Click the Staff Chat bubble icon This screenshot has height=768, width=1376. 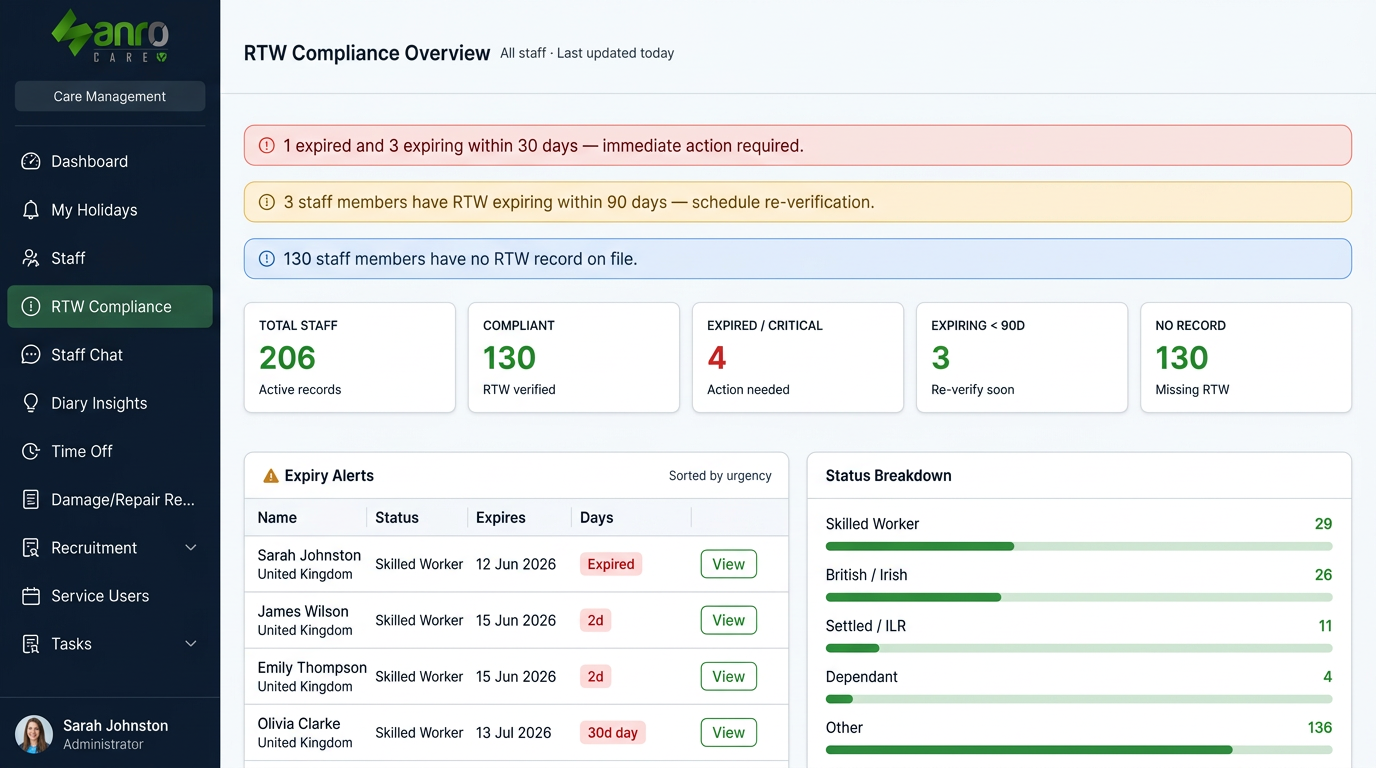point(31,355)
